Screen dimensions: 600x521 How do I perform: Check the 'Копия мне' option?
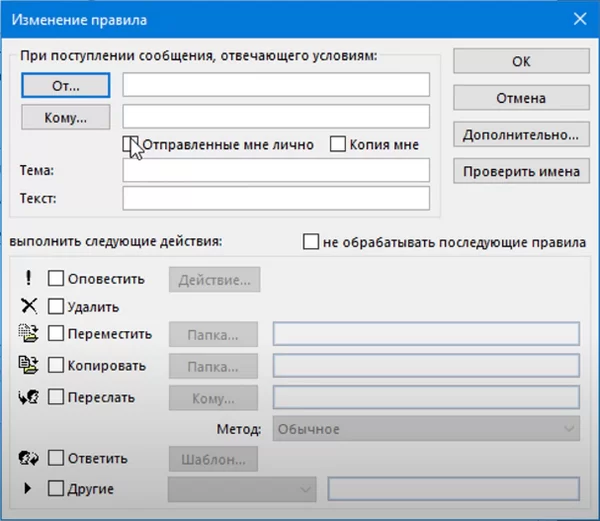click(x=338, y=144)
